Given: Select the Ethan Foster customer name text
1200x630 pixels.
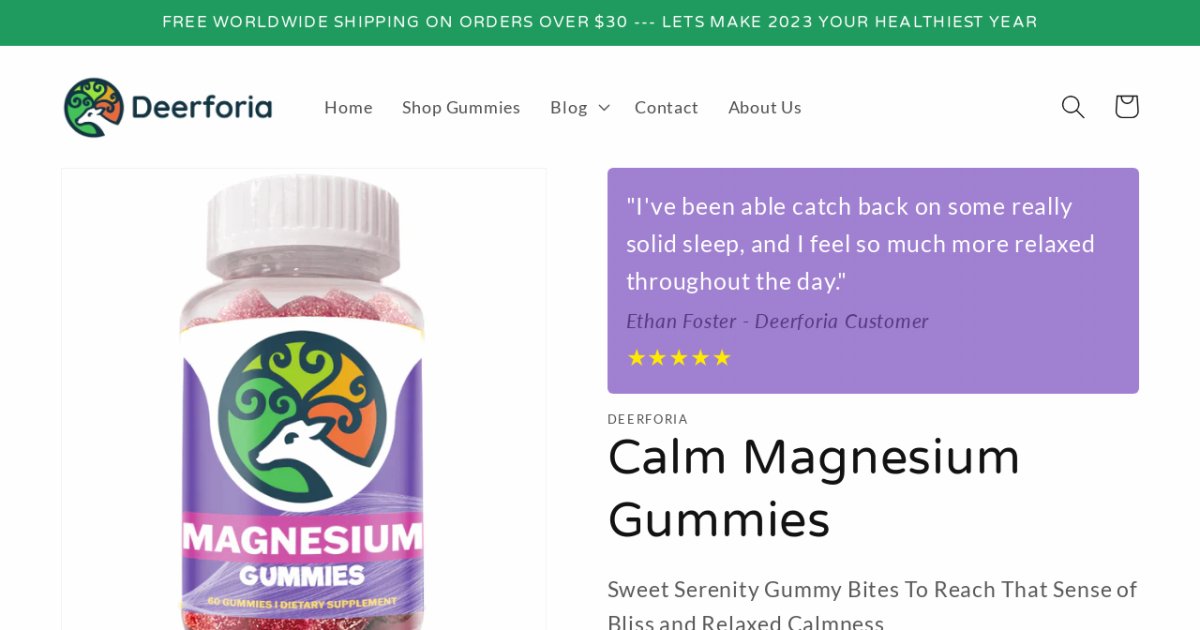Looking at the screenshot, I should [x=682, y=321].
